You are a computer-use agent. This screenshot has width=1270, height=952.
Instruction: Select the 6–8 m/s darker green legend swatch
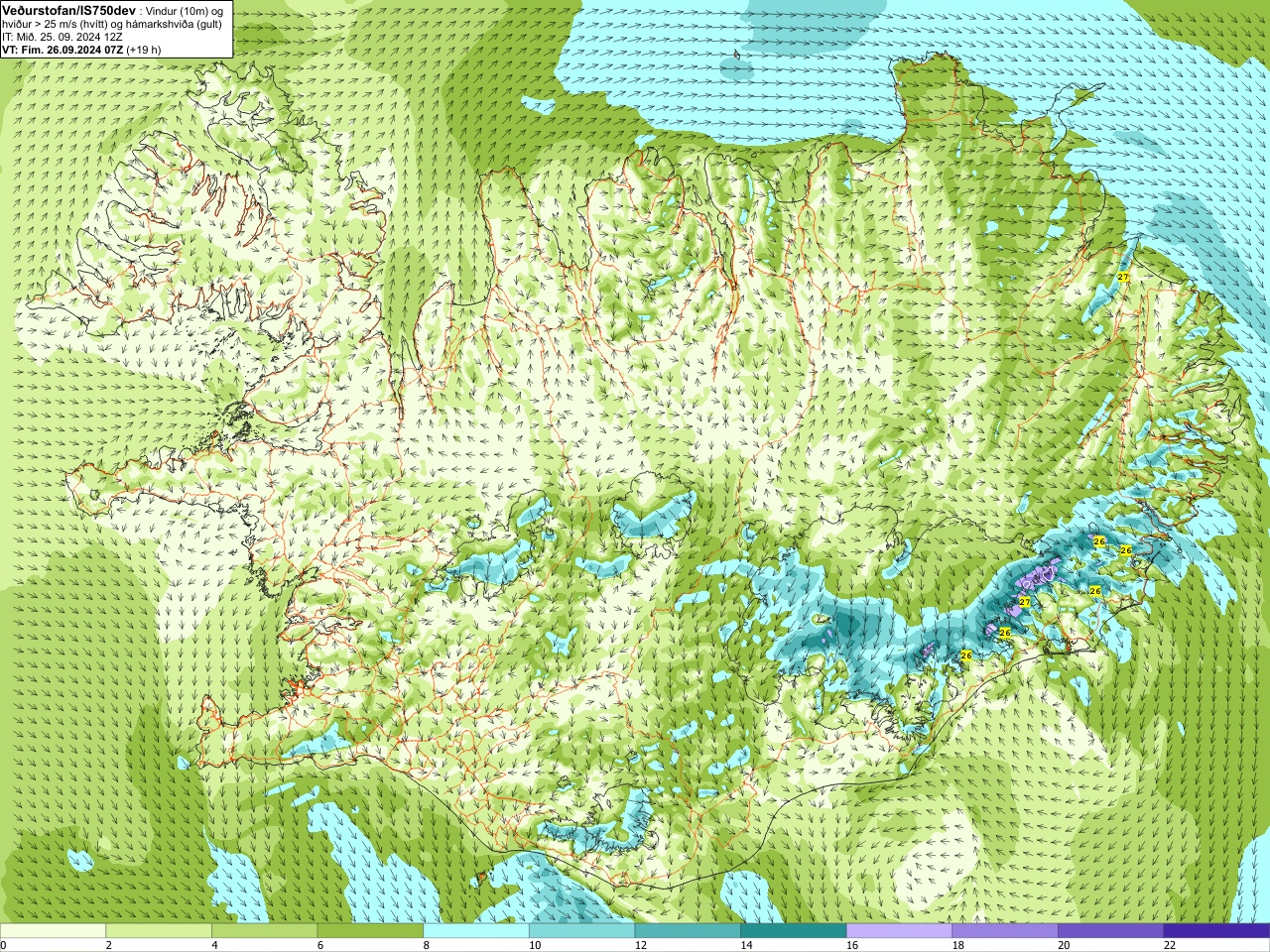370,931
